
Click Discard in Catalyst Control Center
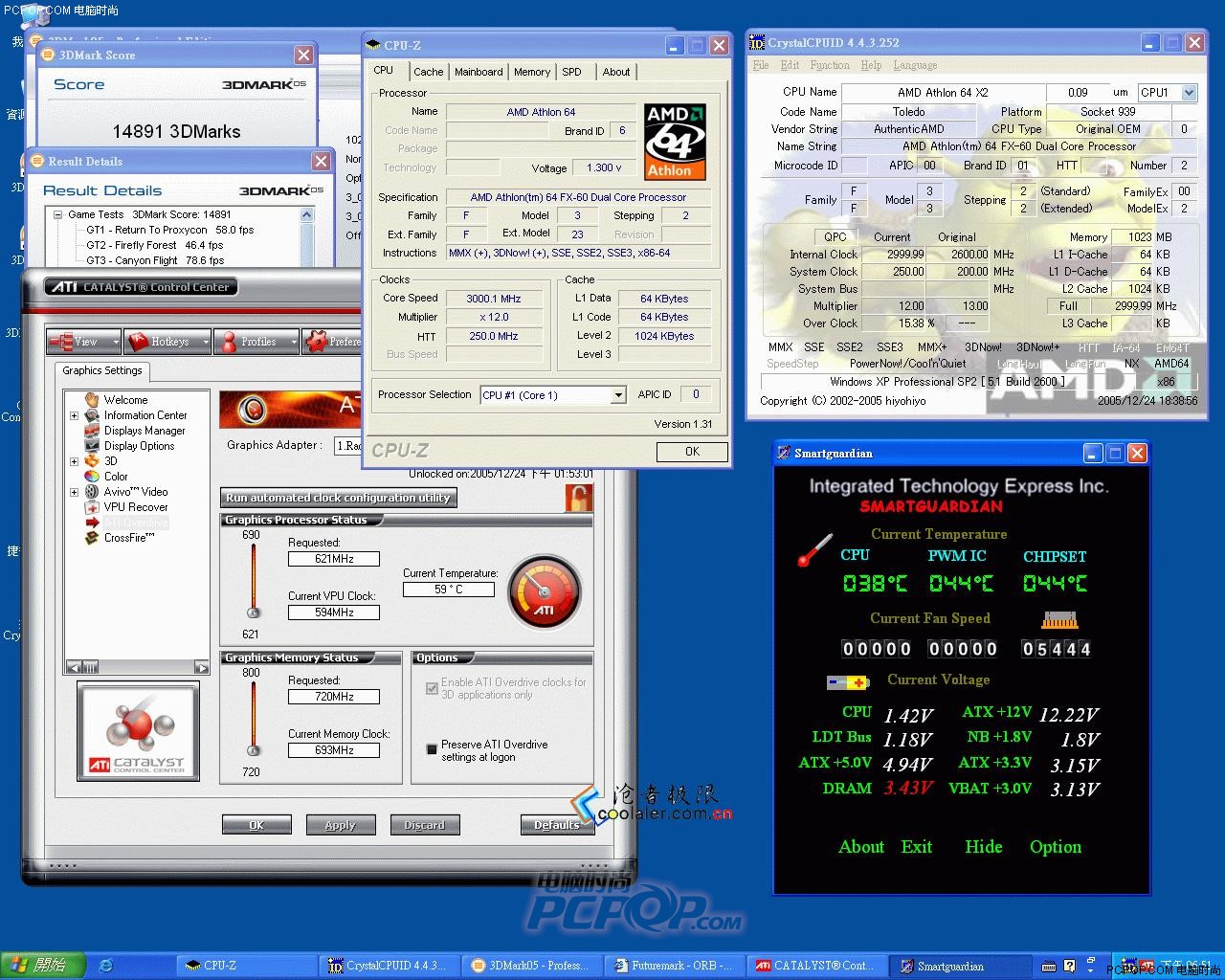[425, 825]
